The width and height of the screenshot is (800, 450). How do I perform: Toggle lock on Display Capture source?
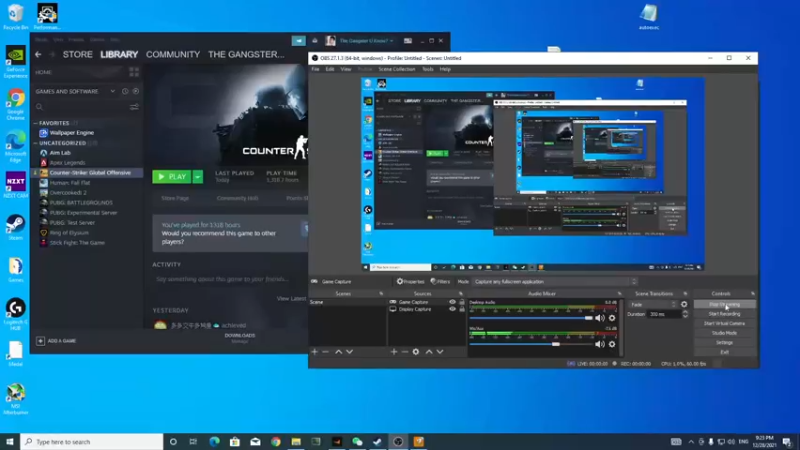[x=462, y=309]
